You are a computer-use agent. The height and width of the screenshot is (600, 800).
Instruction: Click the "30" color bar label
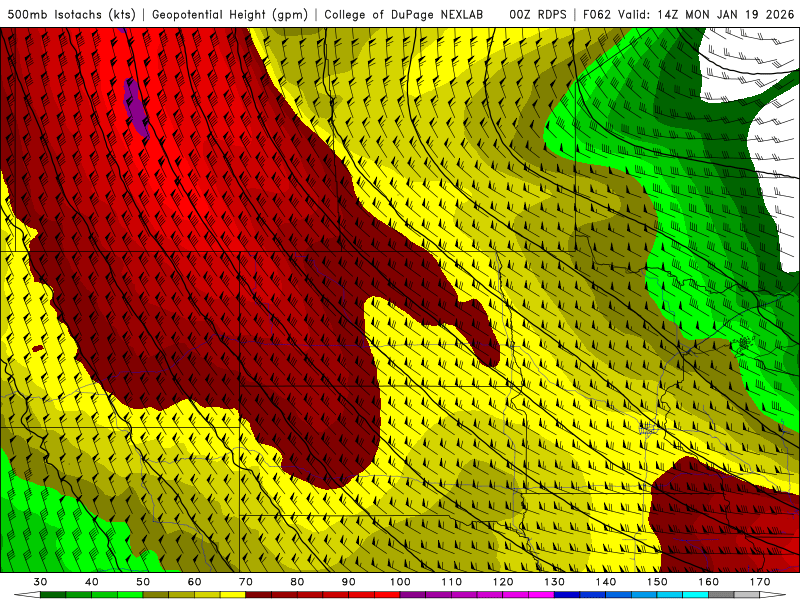coord(40,582)
